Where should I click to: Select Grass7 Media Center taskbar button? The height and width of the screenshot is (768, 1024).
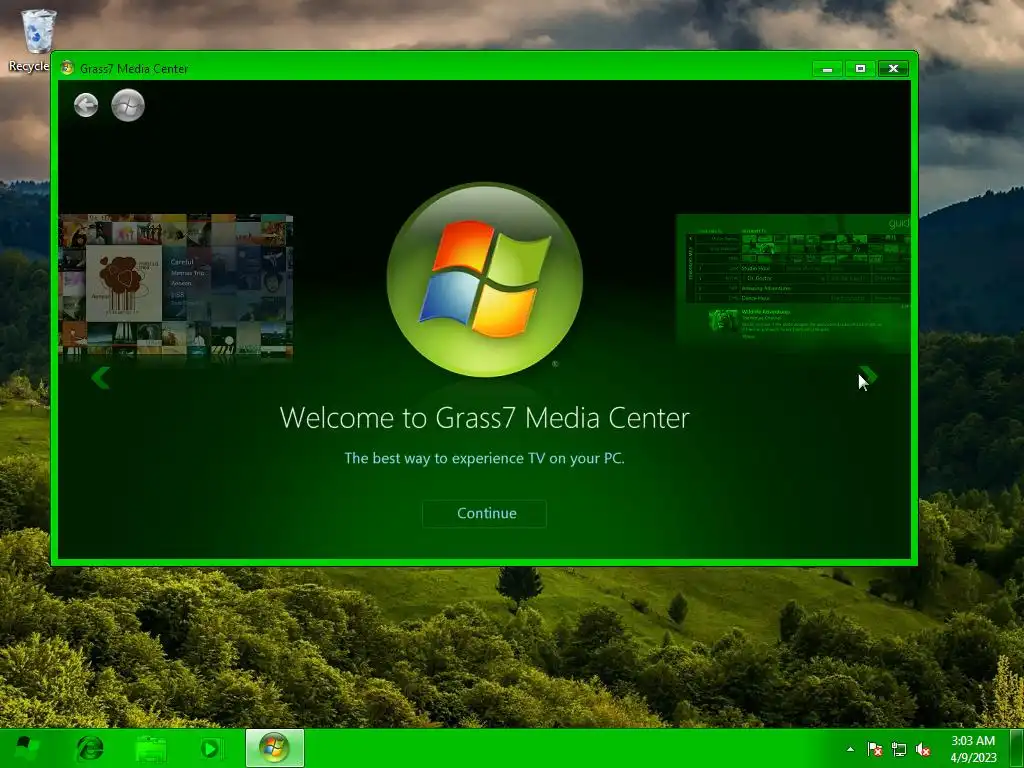coord(275,748)
